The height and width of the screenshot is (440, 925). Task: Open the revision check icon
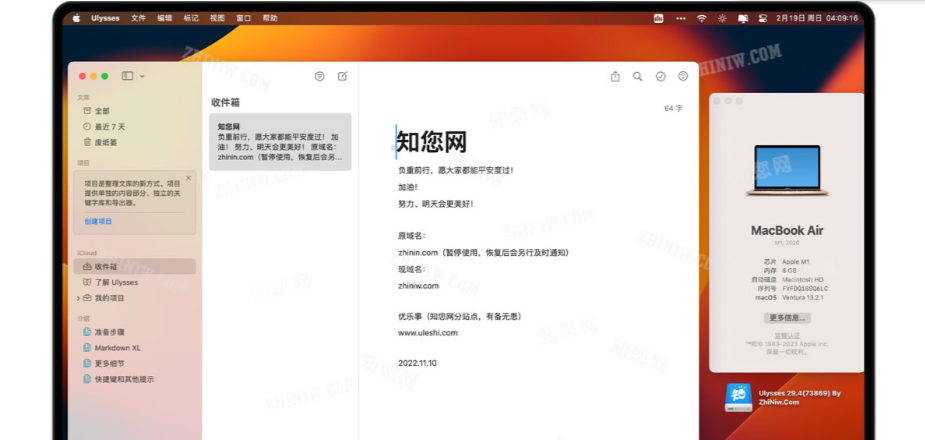pyautogui.click(x=661, y=76)
